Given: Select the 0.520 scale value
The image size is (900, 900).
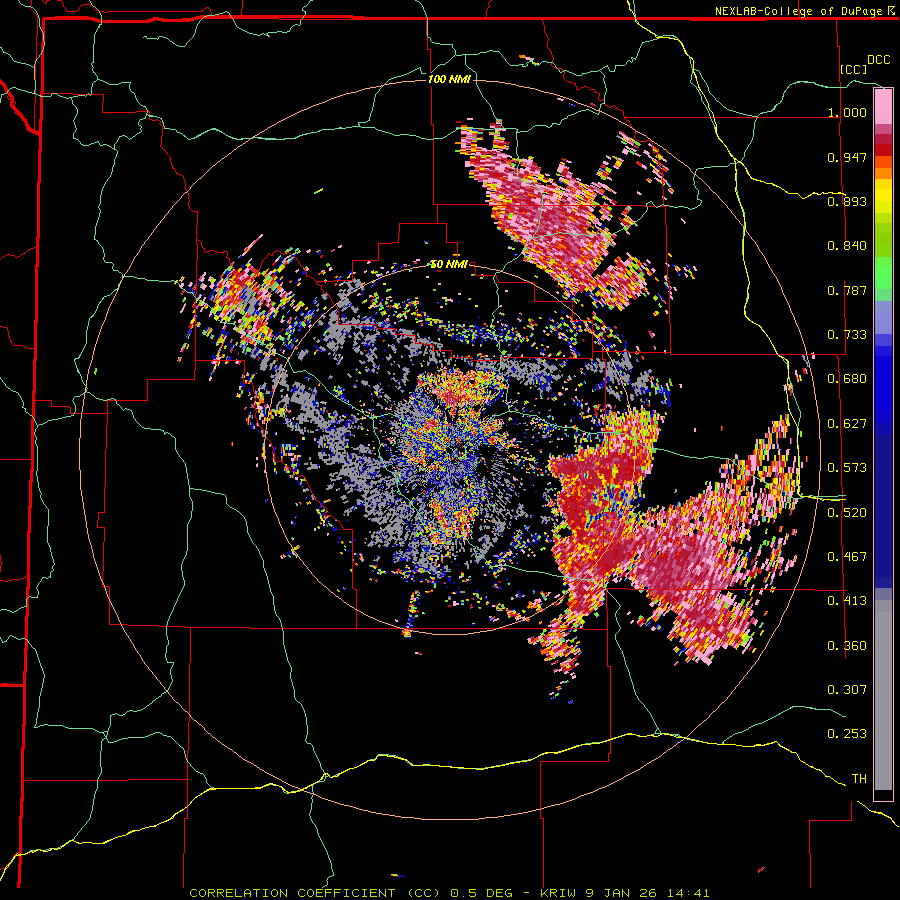Looking at the screenshot, I should tap(847, 512).
